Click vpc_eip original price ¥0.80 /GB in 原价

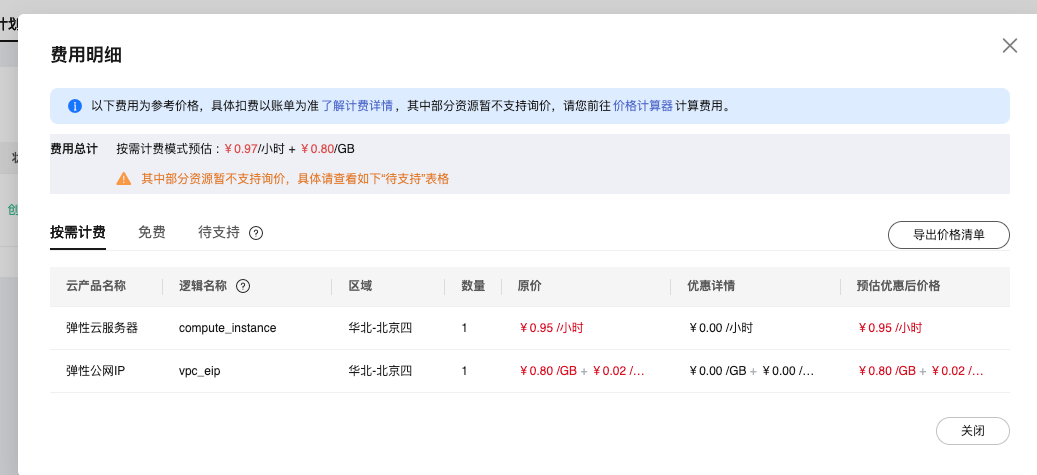click(x=548, y=371)
